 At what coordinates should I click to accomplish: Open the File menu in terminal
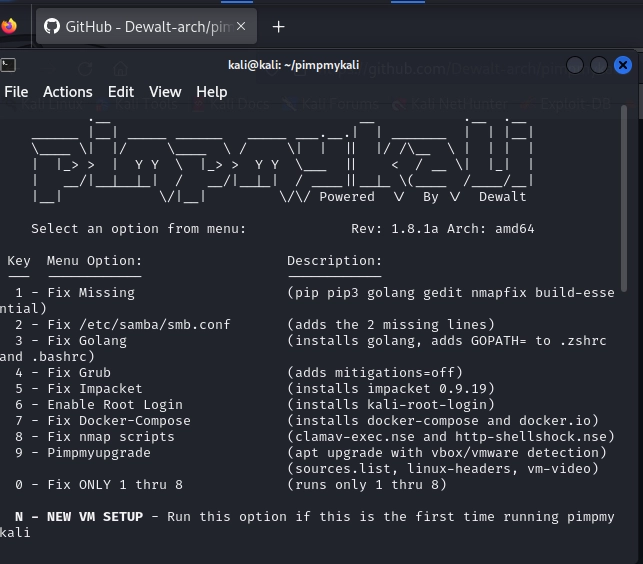(x=16, y=92)
